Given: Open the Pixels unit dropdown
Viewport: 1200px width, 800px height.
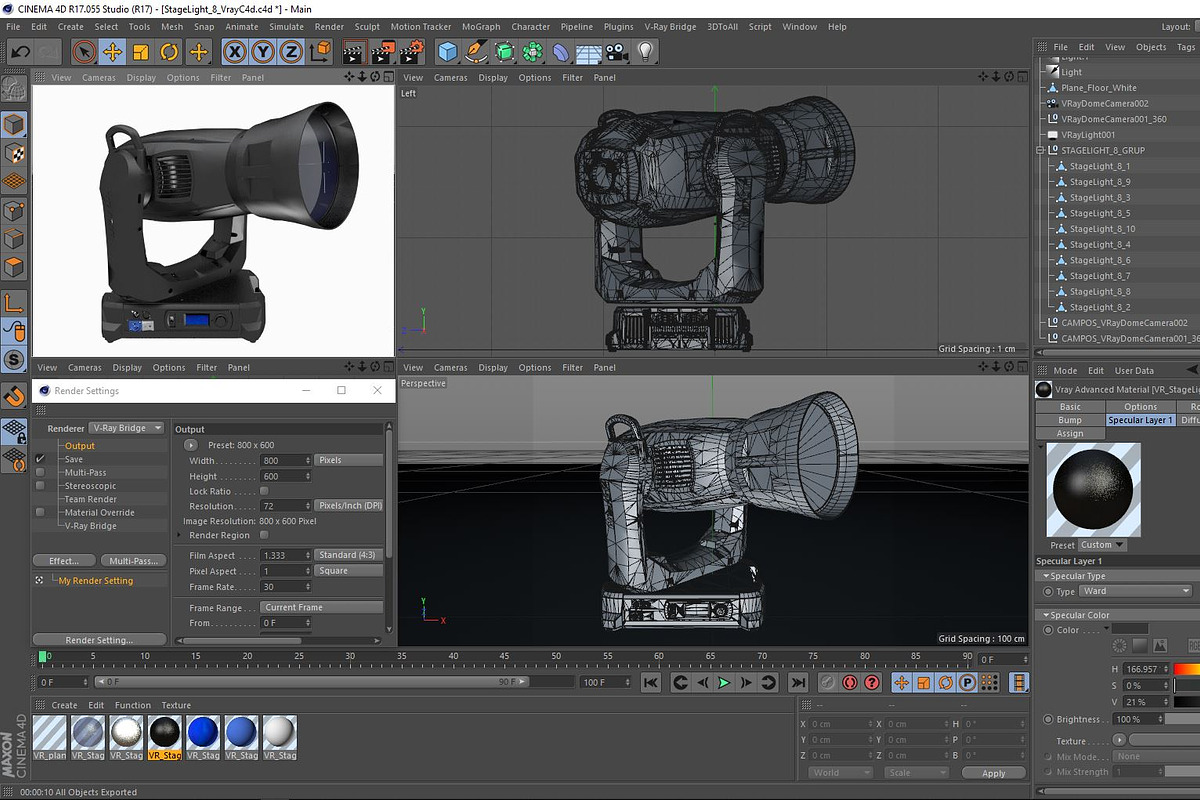Looking at the screenshot, I should (x=349, y=460).
